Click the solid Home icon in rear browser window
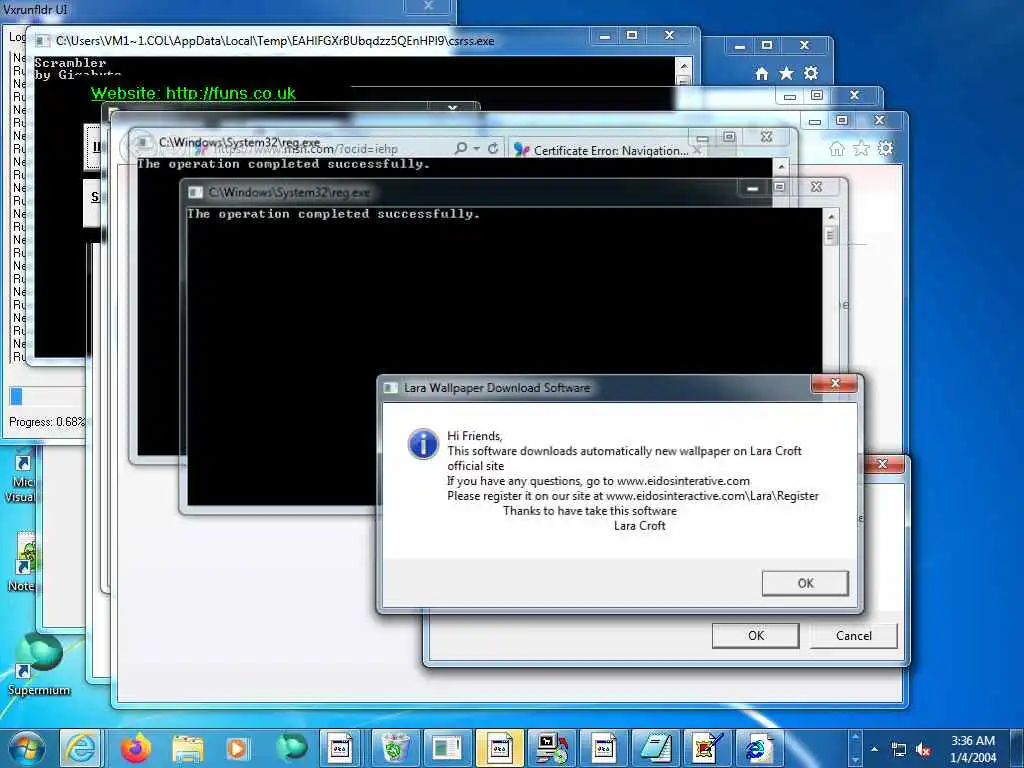The width and height of the screenshot is (1024, 768). (x=761, y=73)
